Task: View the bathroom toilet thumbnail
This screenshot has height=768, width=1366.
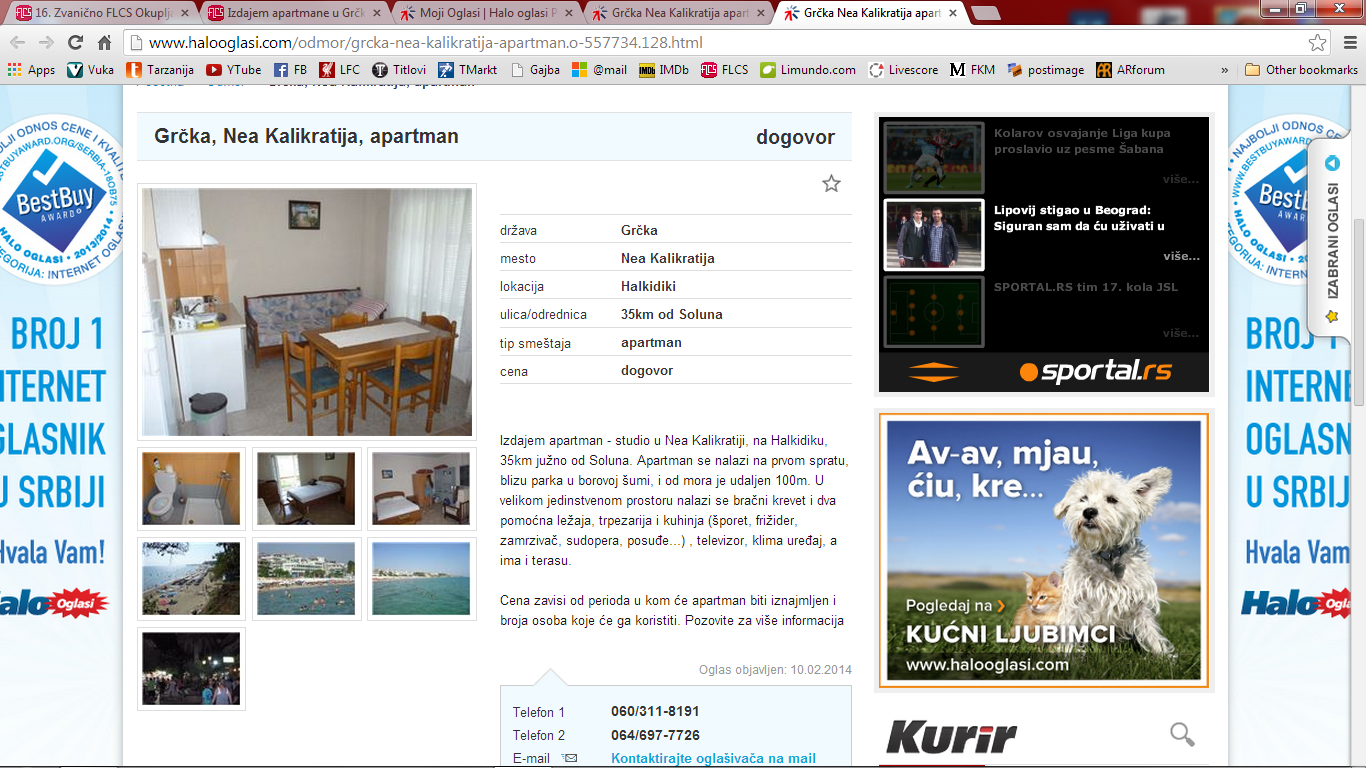Action: [191, 489]
